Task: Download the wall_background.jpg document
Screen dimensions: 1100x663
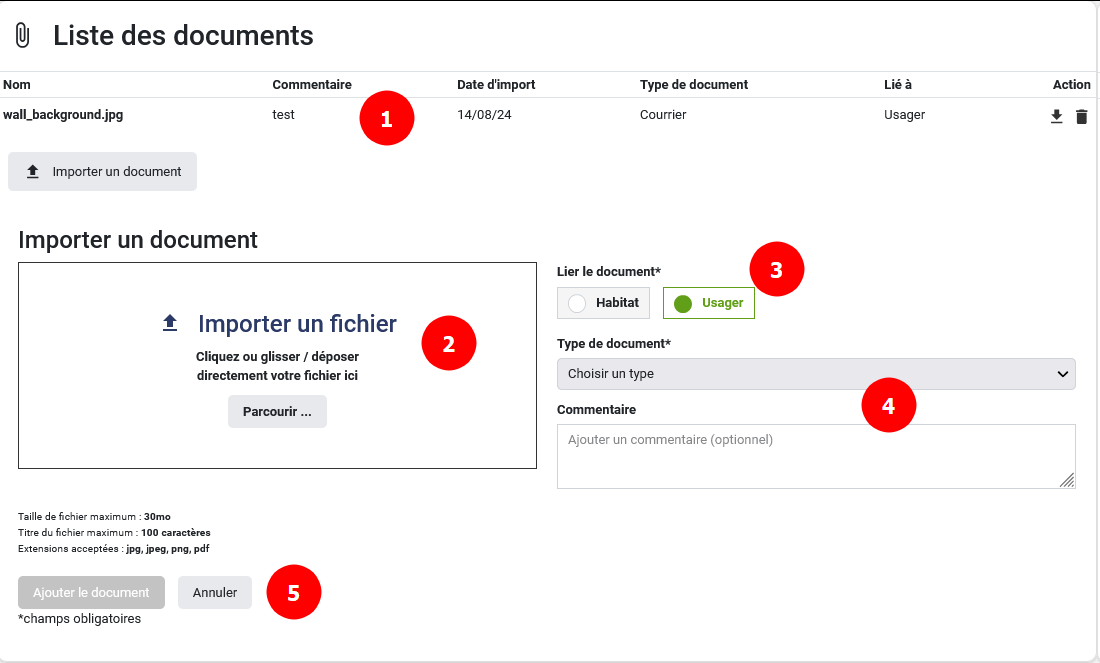Action: (x=1056, y=117)
